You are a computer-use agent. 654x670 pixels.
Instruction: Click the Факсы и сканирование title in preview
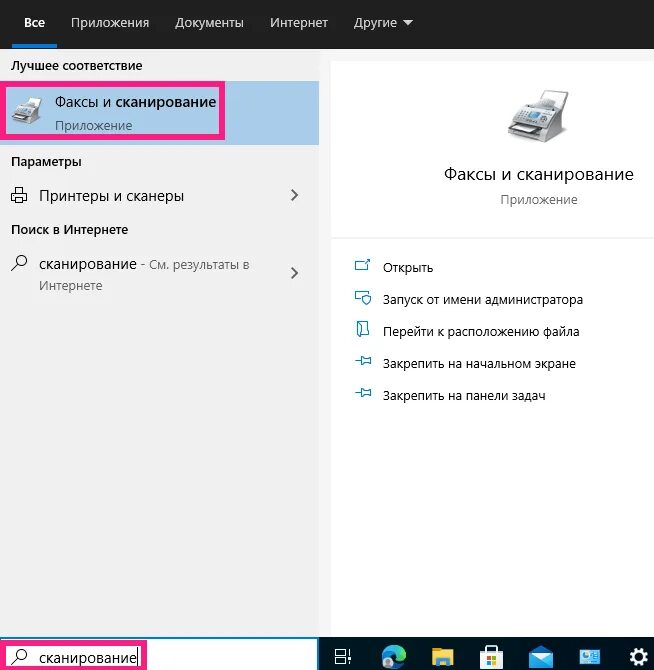tap(539, 174)
